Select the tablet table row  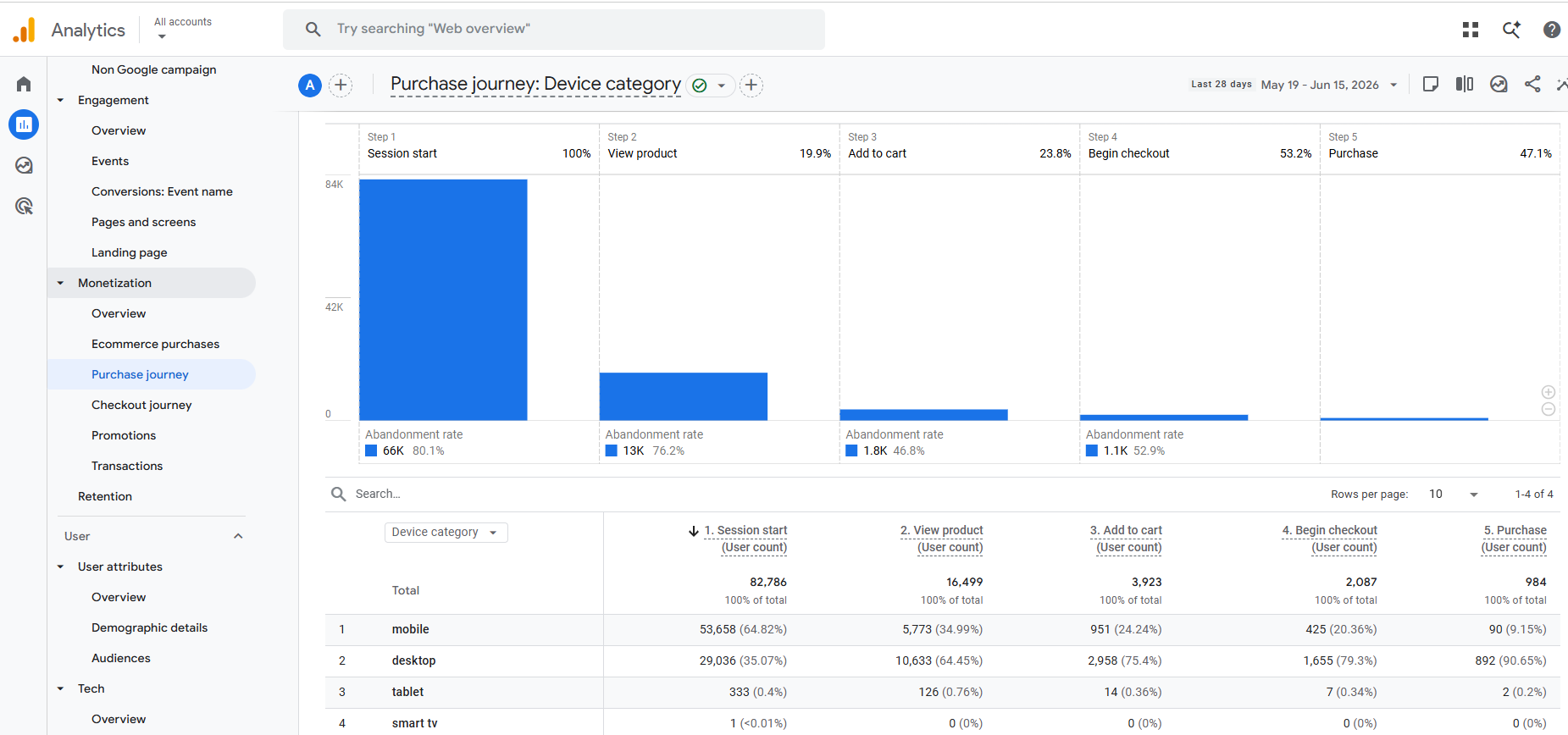point(943,692)
